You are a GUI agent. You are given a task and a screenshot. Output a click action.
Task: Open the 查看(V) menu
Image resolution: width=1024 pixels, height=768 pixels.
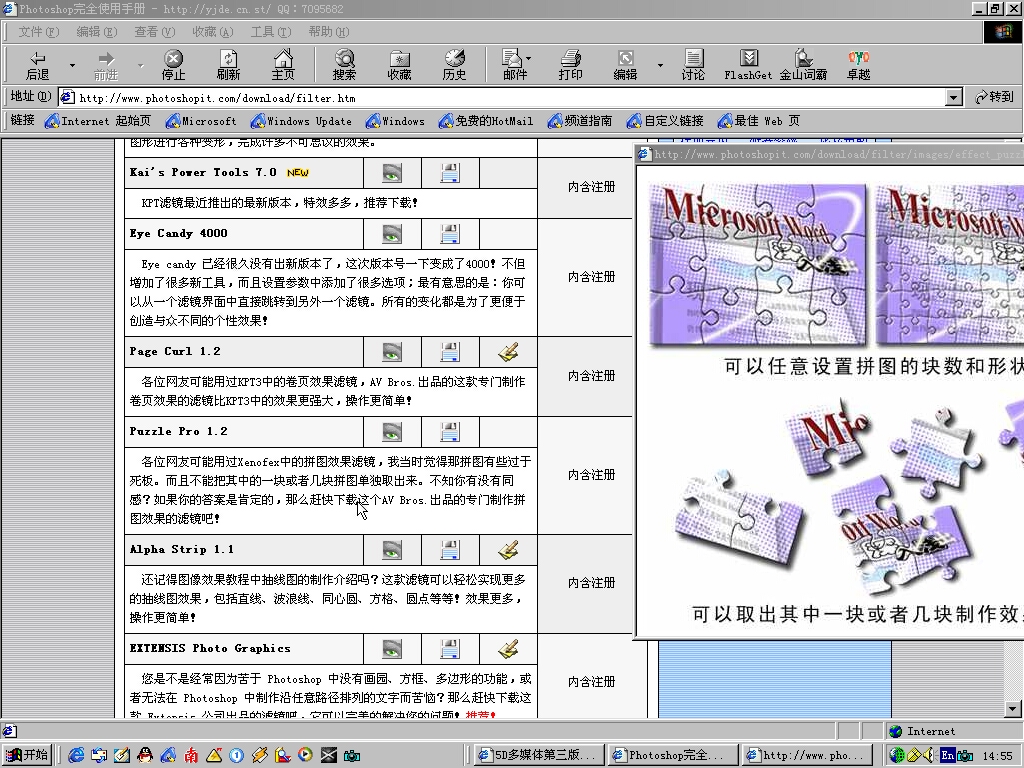click(x=155, y=31)
